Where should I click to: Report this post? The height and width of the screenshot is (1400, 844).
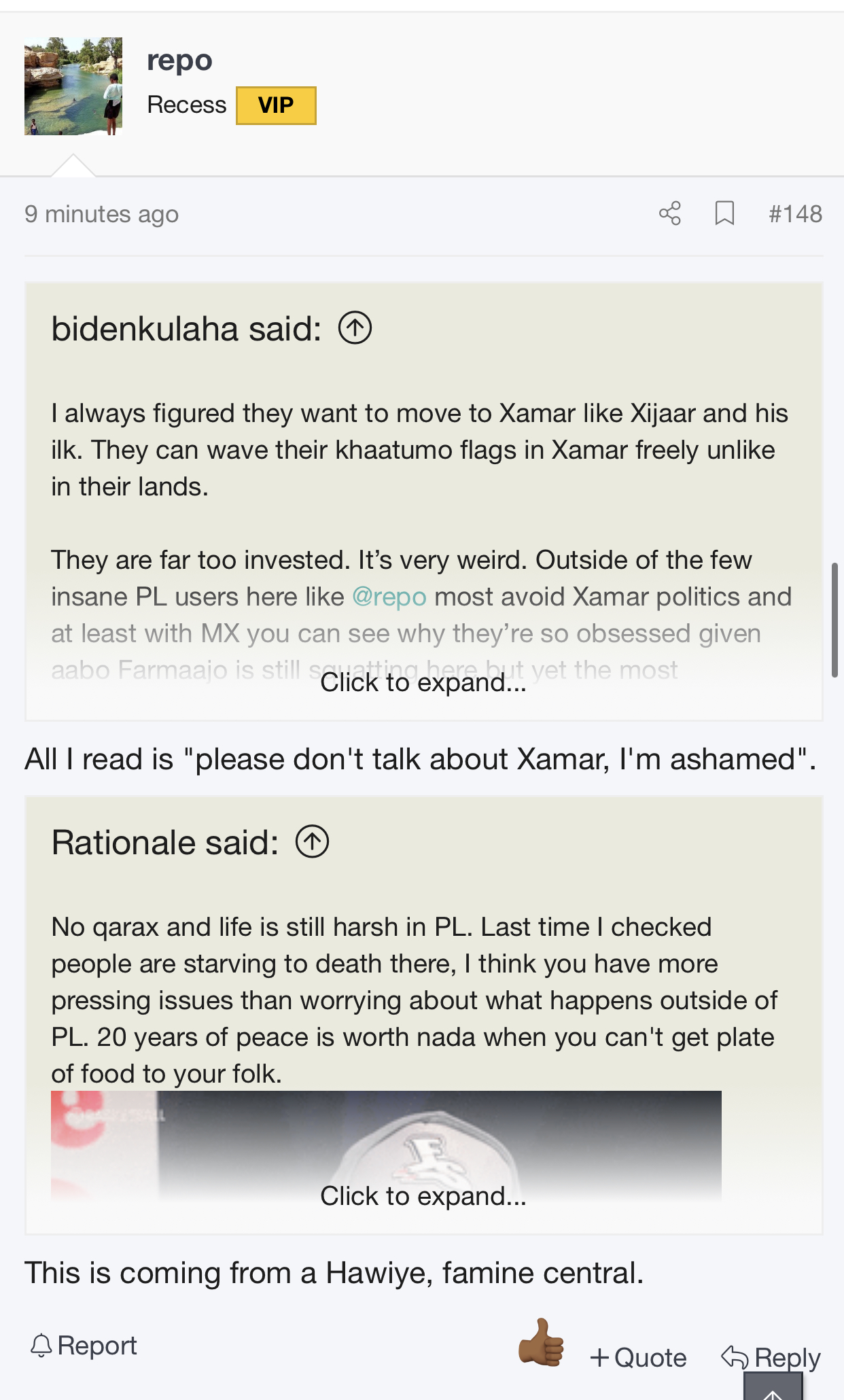[x=84, y=1346]
